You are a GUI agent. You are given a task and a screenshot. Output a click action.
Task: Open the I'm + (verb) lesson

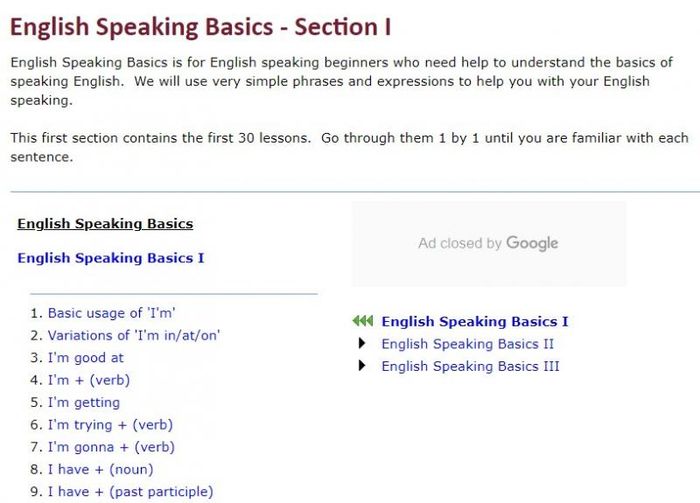pos(89,380)
